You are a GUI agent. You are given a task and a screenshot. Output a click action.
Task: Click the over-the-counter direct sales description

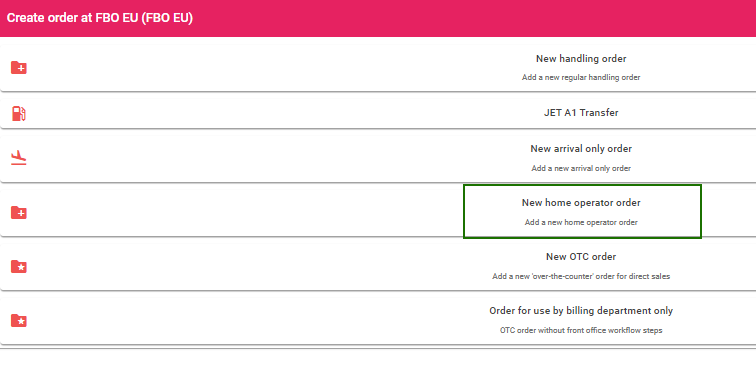(581, 276)
